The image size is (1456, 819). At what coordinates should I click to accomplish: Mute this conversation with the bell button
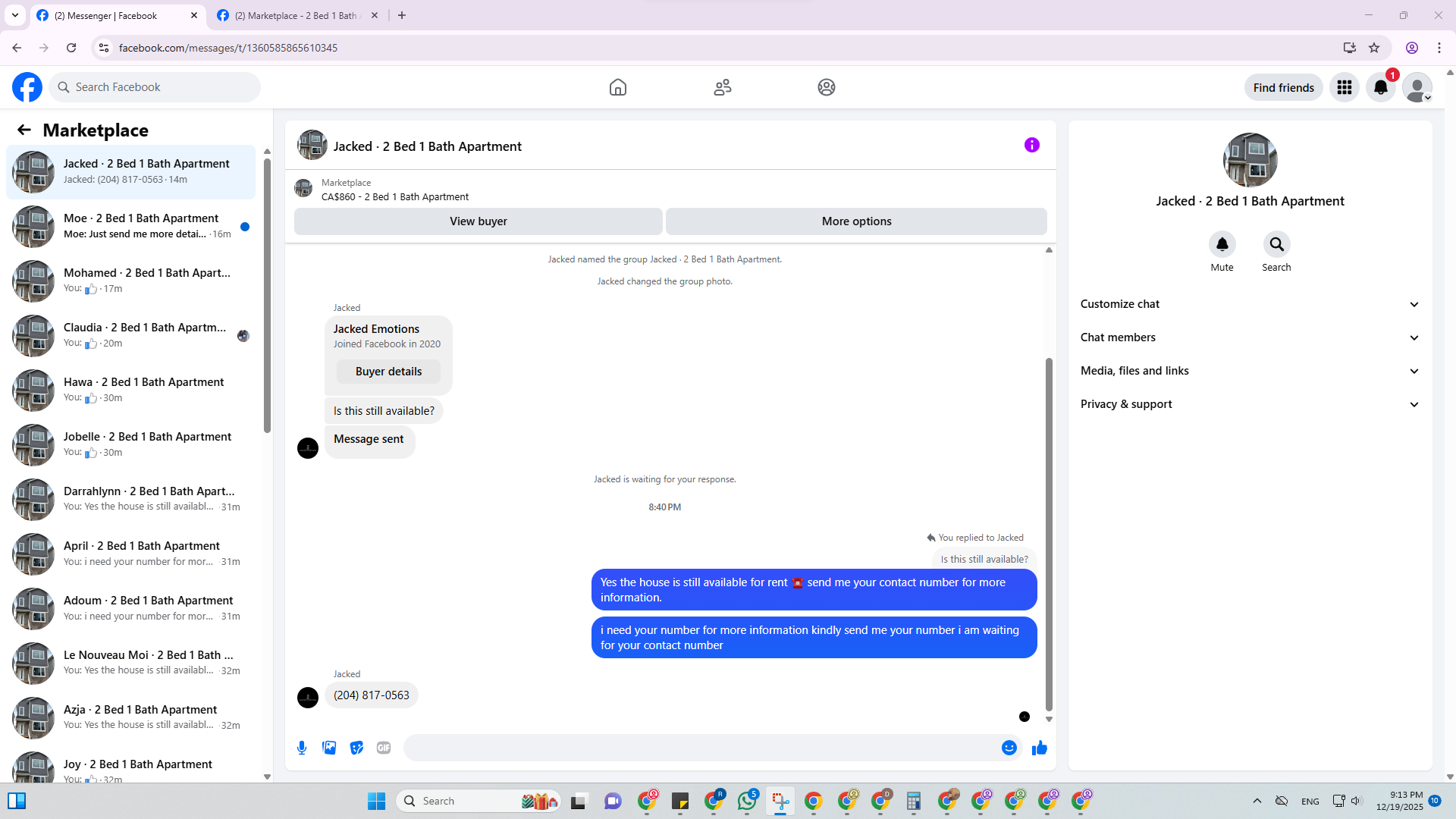coord(1222,244)
